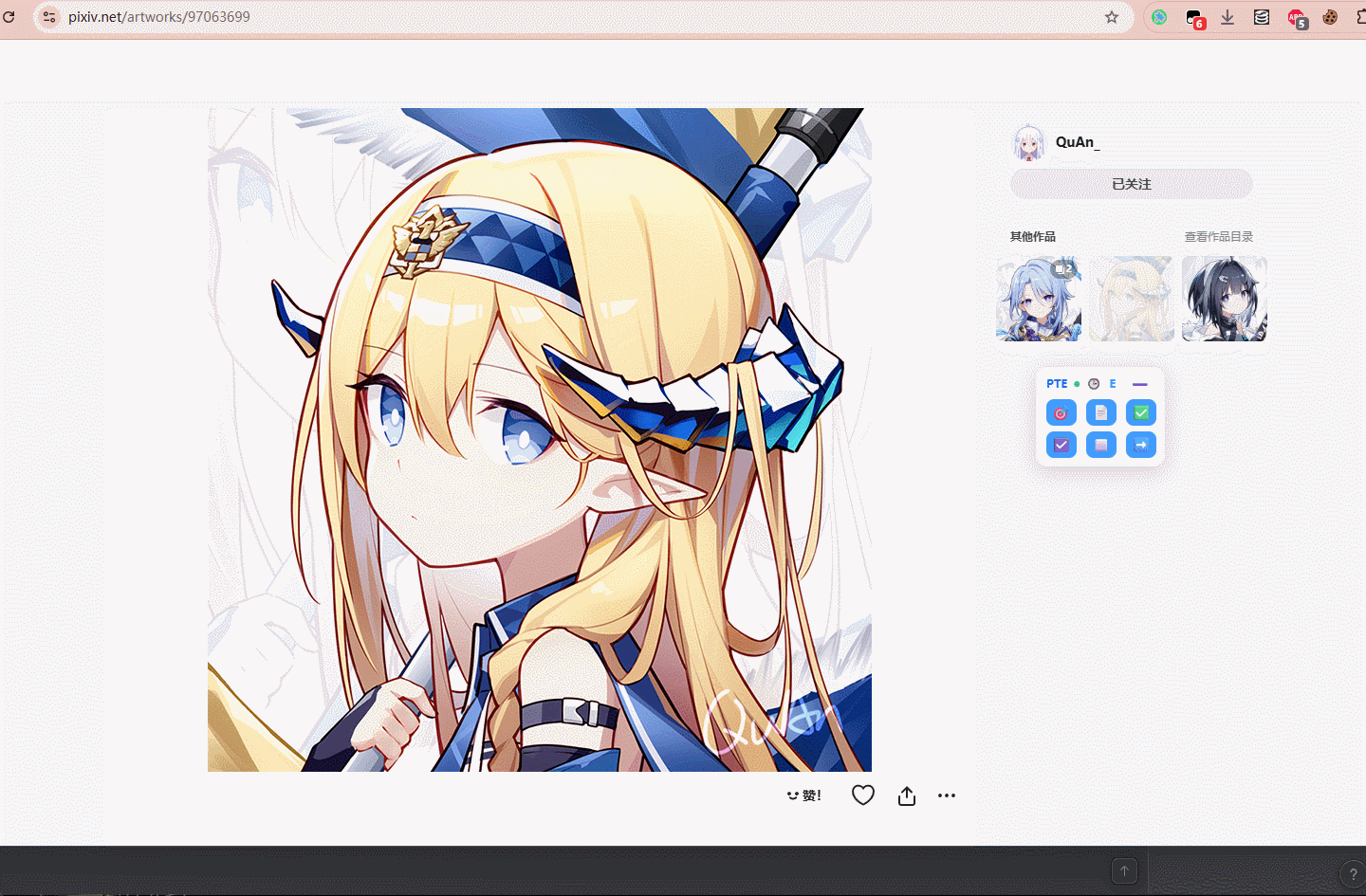Click the document icon in PTE panel
This screenshot has width=1366, height=896.
(1100, 413)
